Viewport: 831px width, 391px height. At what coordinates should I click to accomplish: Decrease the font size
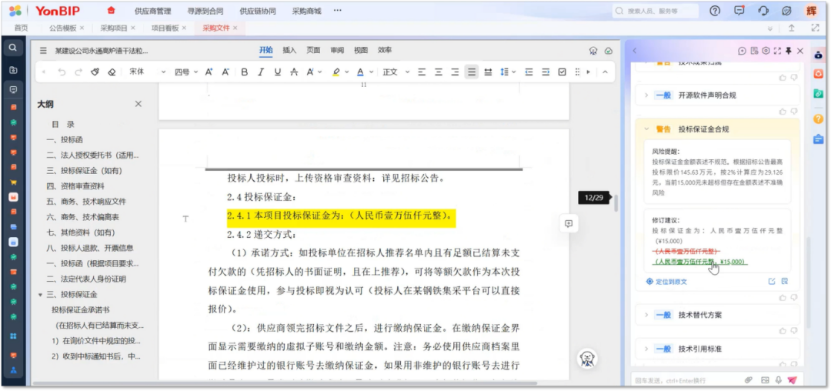(225, 72)
